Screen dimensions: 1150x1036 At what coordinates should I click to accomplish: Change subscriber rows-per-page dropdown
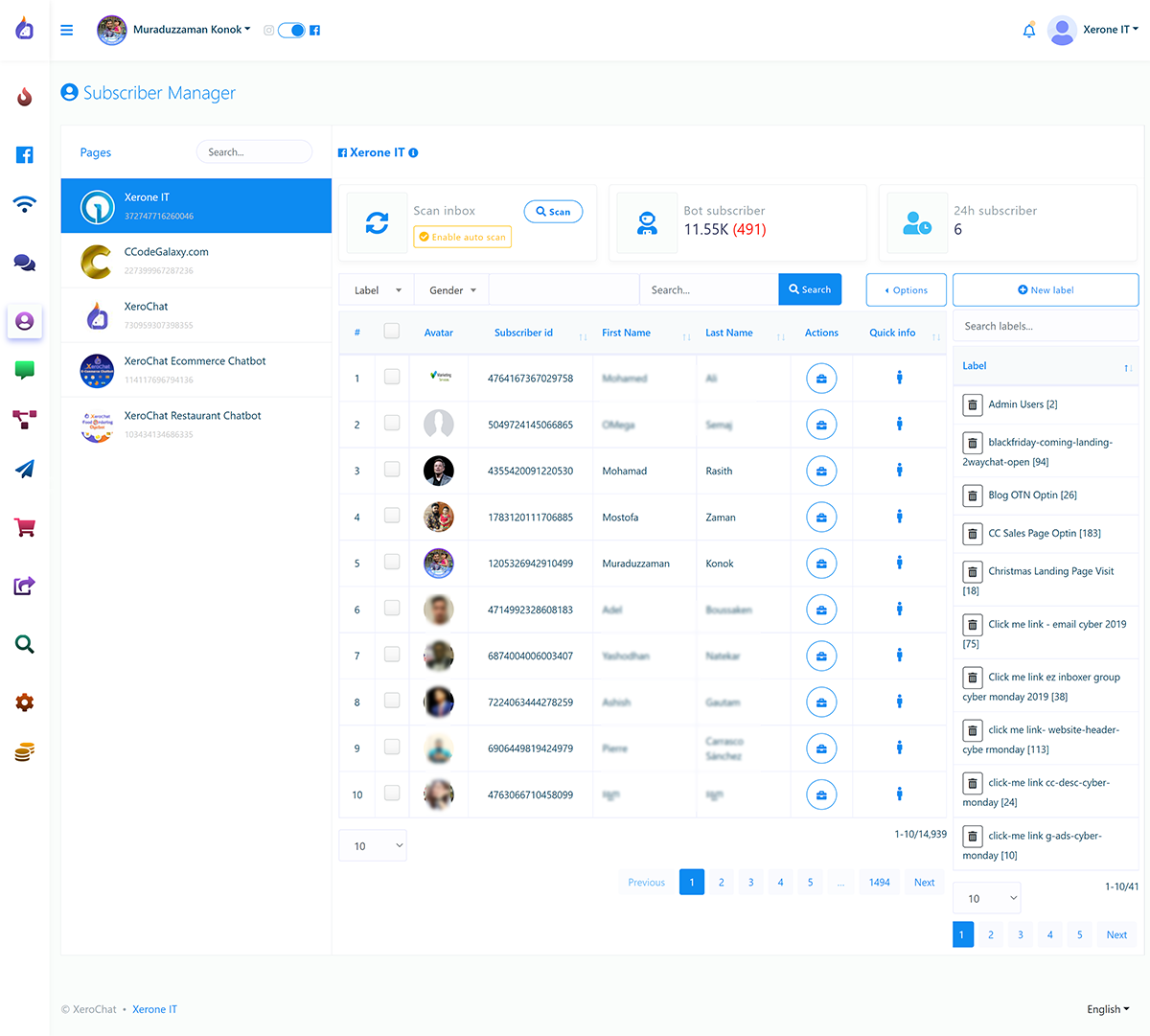click(x=373, y=845)
